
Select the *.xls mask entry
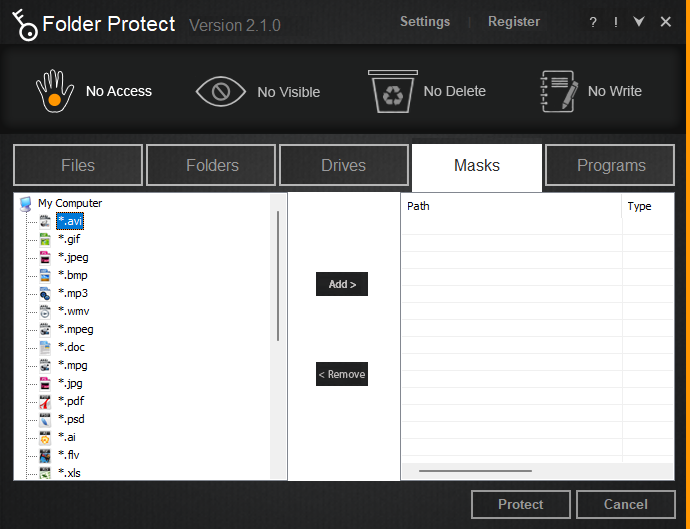tap(69, 474)
